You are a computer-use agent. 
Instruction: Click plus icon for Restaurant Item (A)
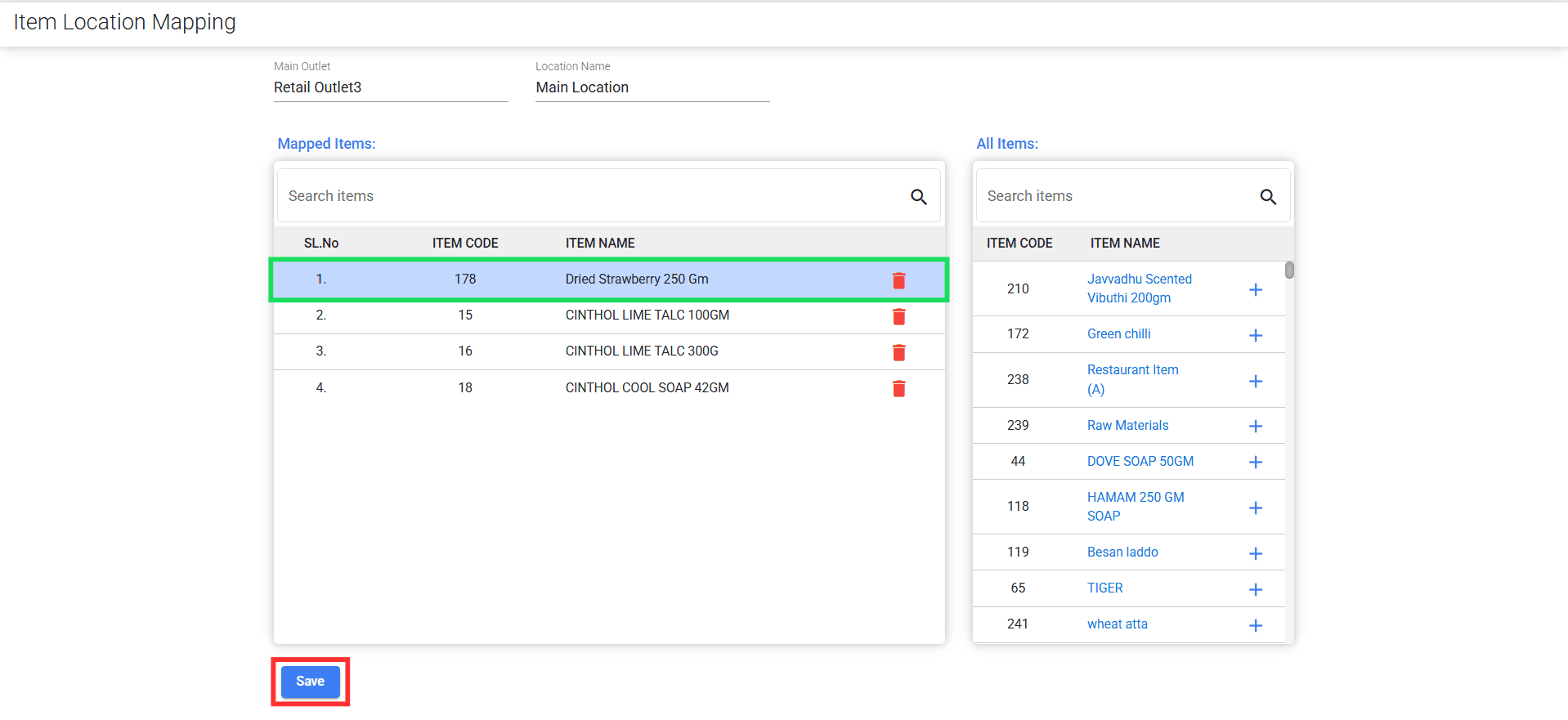click(1256, 381)
